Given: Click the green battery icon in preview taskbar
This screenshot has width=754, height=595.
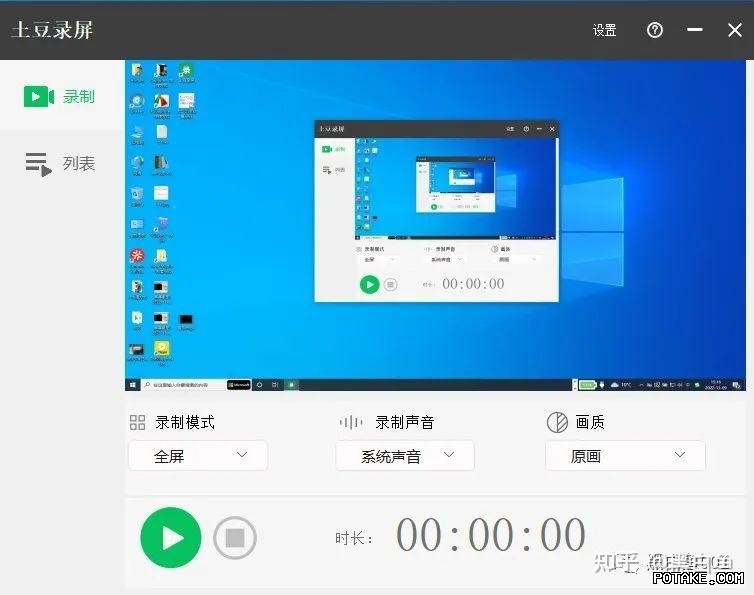Looking at the screenshot, I should 587,385.
